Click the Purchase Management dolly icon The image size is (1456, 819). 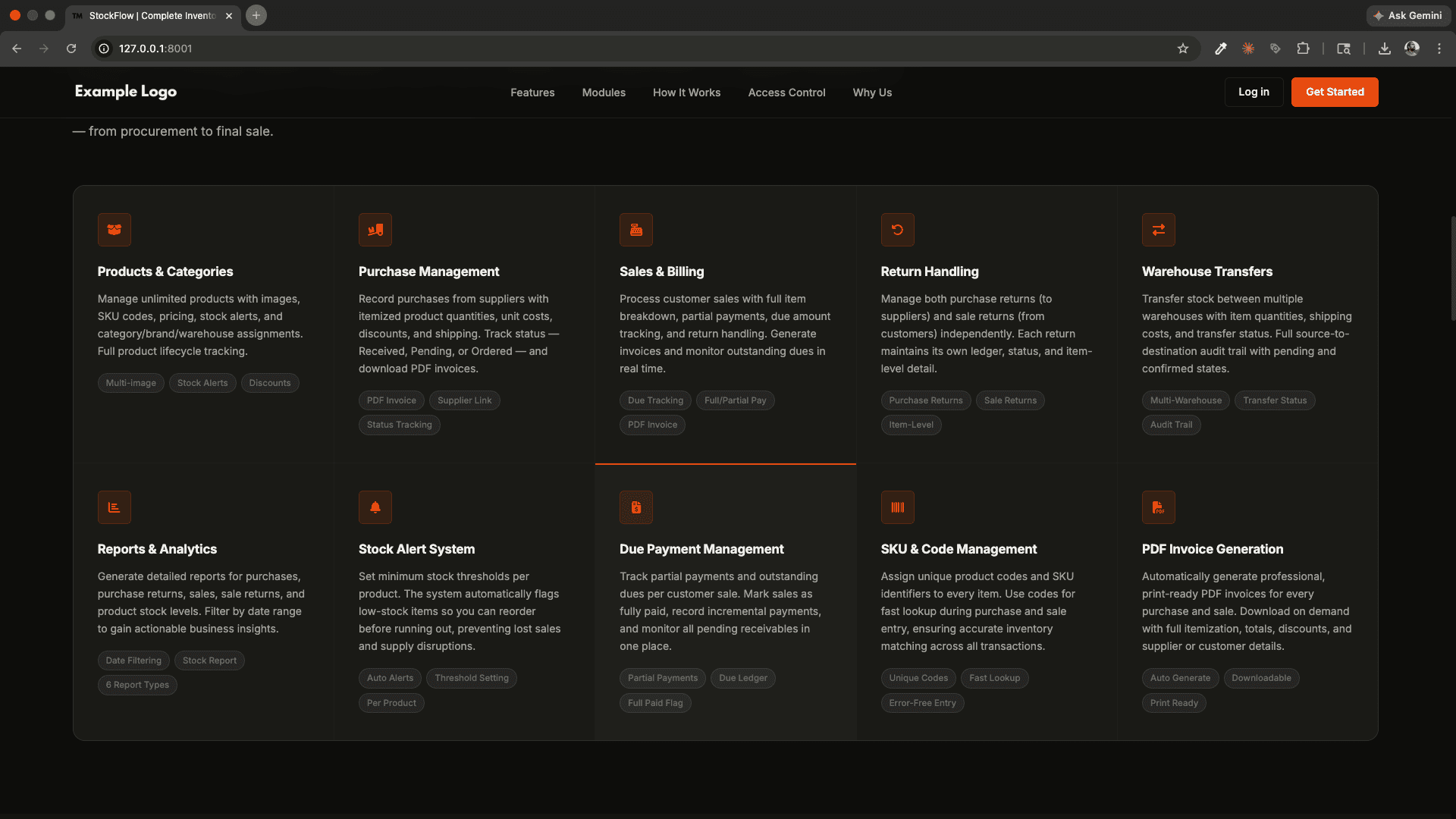click(x=375, y=230)
